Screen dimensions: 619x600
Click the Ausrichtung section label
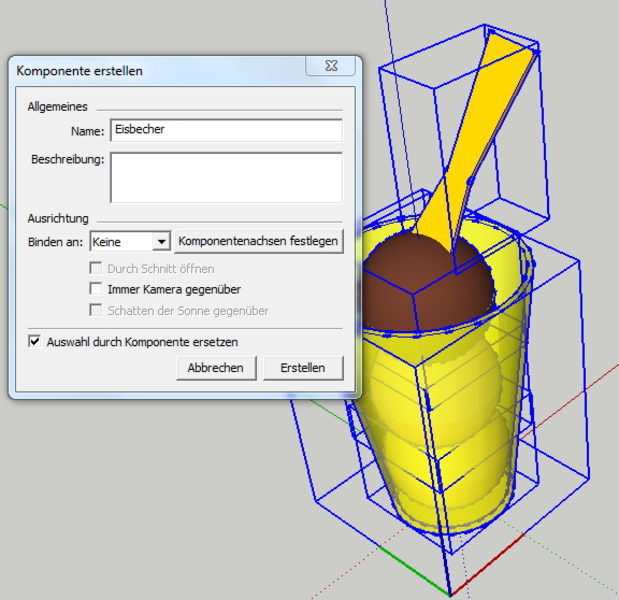click(x=58, y=218)
